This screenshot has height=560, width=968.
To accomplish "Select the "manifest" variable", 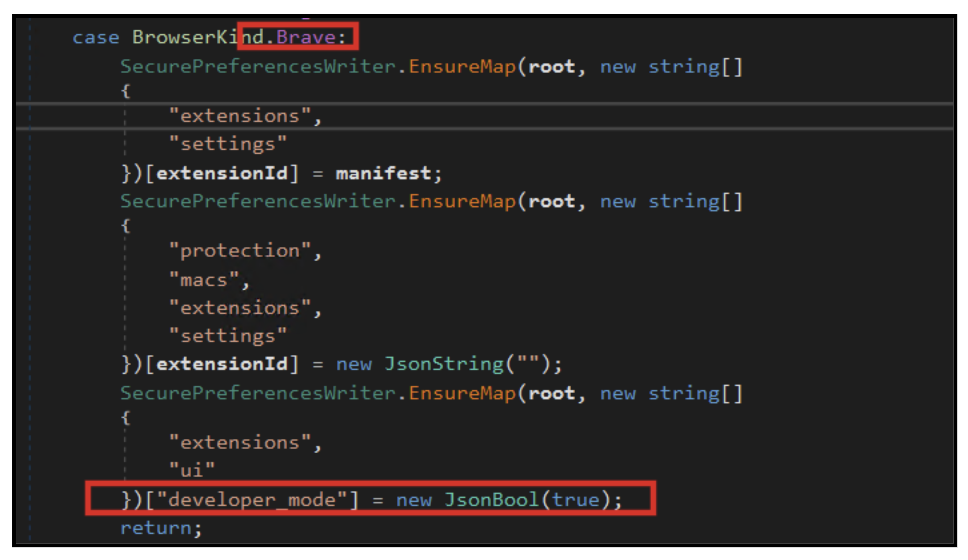I will pos(383,173).
